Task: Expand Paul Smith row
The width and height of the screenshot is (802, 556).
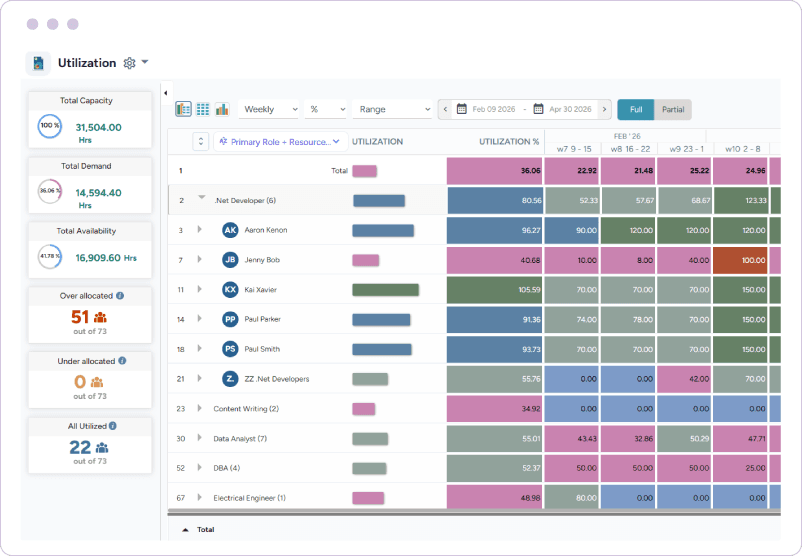Action: click(199, 348)
